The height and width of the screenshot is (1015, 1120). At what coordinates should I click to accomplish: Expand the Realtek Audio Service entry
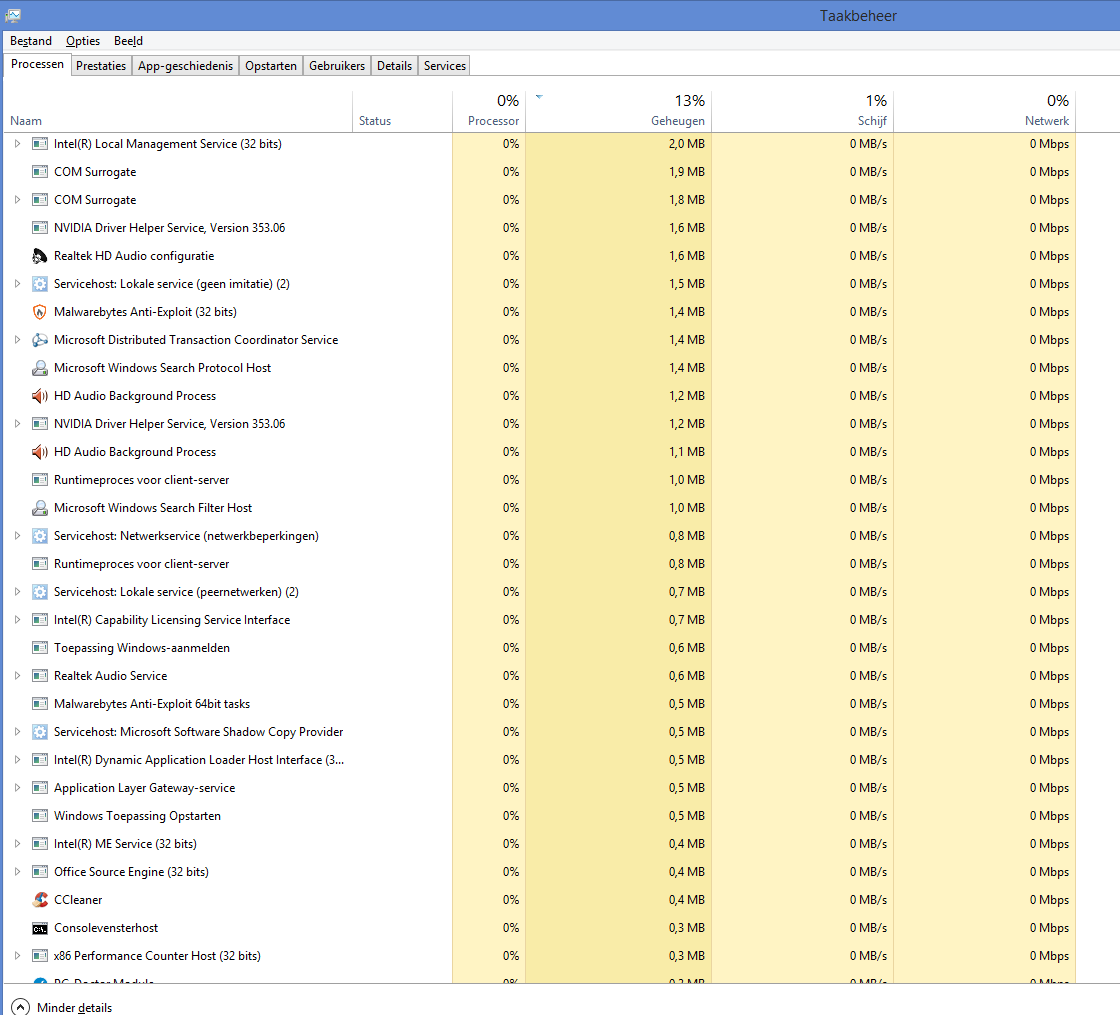coord(17,676)
